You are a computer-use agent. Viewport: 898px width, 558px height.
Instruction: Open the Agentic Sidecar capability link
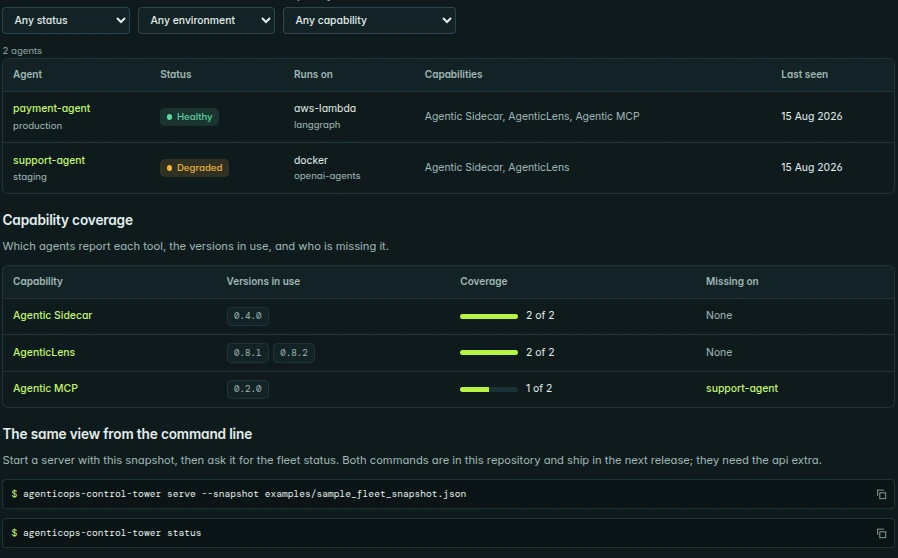53,316
